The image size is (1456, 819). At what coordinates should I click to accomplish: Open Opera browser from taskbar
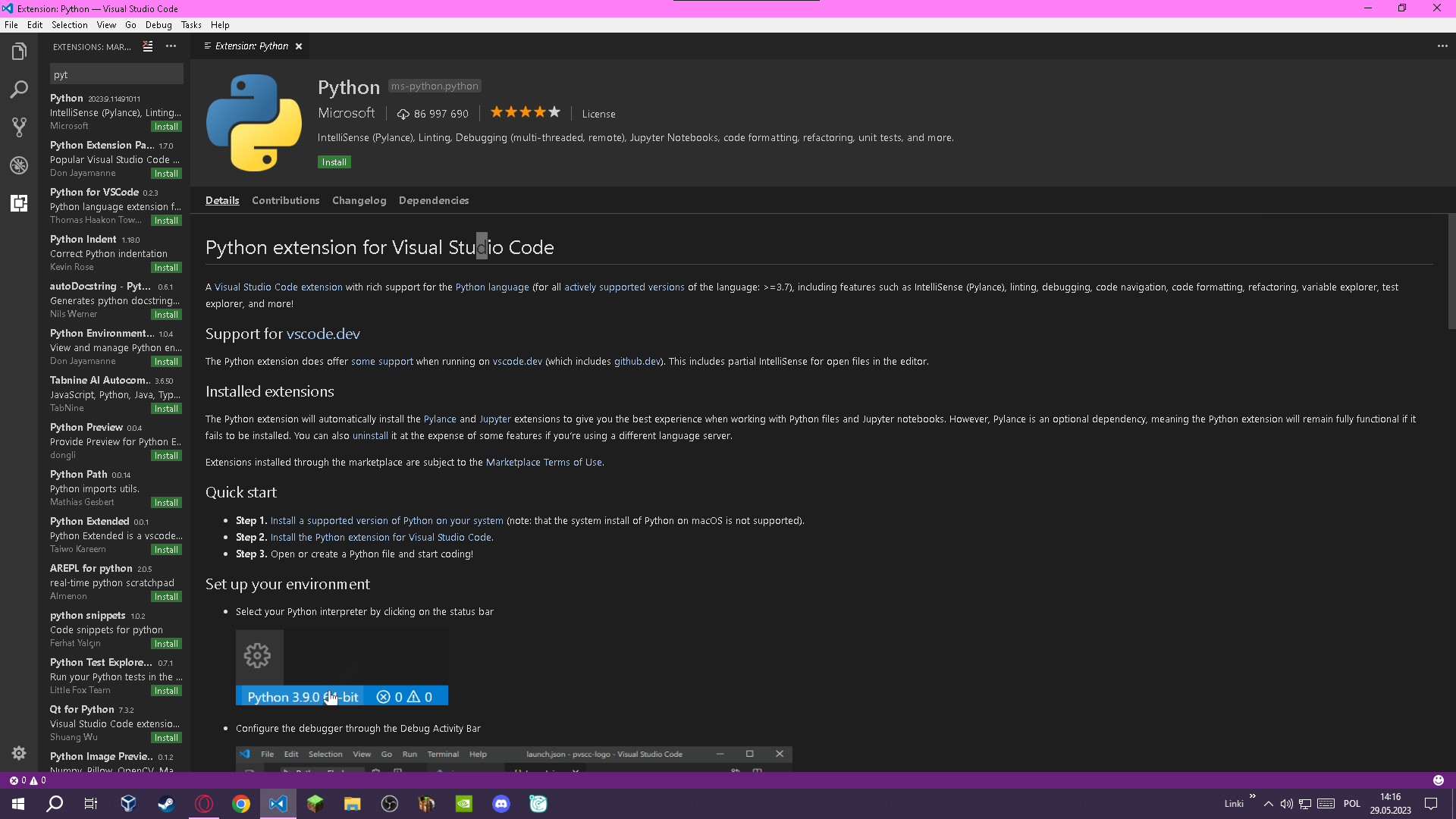(x=204, y=804)
